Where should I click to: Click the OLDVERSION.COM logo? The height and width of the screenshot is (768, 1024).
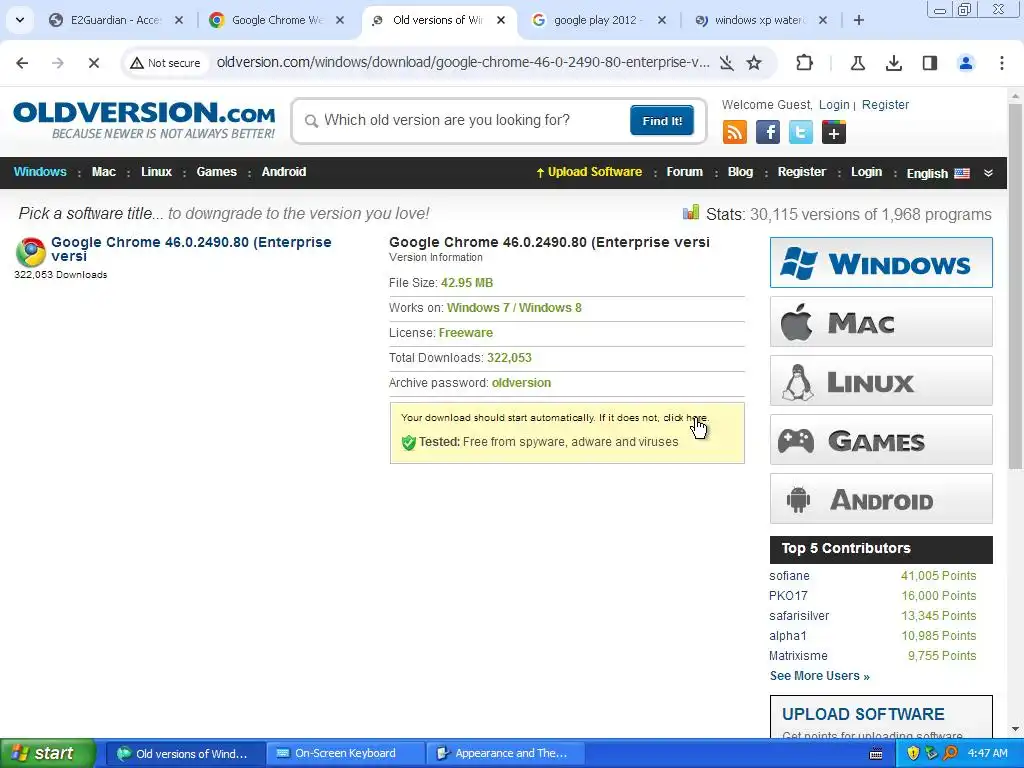[x=144, y=120]
